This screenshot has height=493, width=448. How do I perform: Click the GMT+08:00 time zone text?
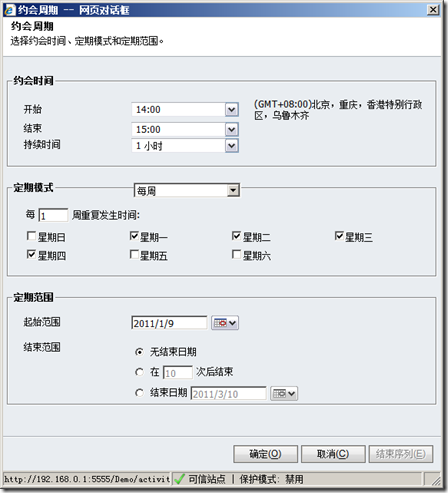coord(338,110)
